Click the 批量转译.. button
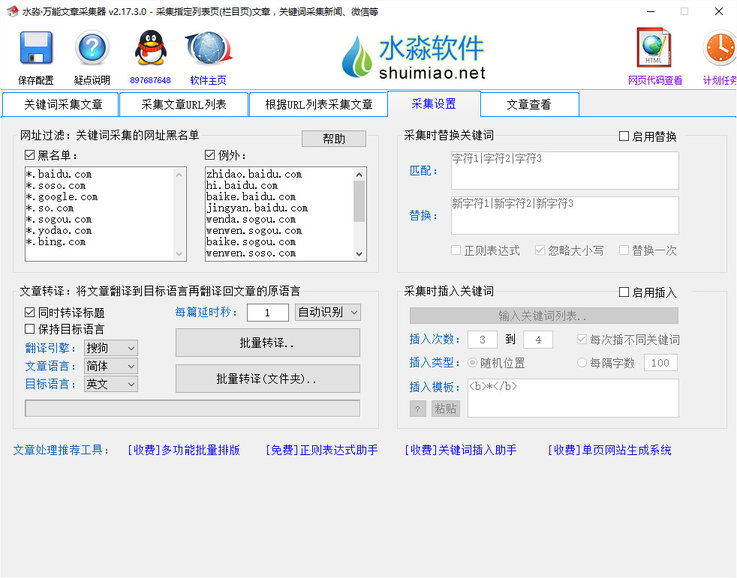The width and height of the screenshot is (737, 578). tap(267, 342)
